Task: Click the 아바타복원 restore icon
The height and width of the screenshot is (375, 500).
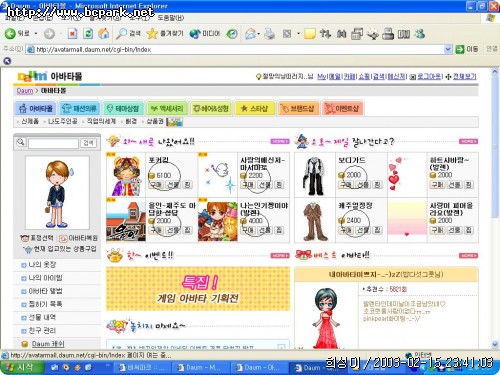Action: 63,238
